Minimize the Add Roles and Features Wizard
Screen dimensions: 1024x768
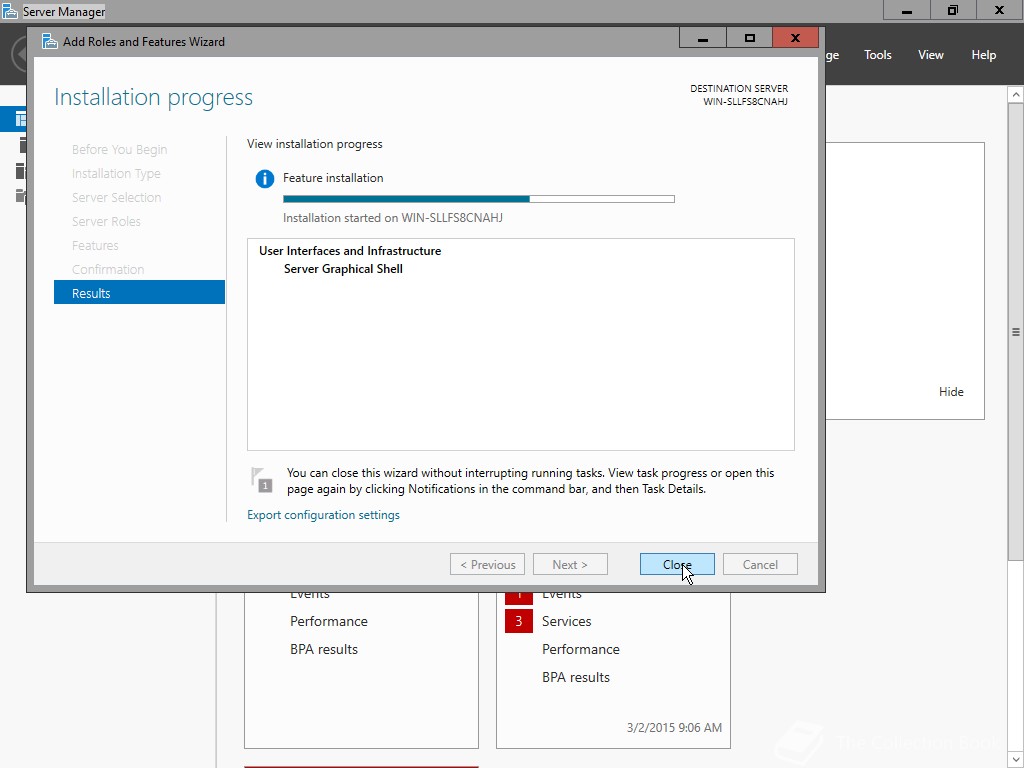703,38
